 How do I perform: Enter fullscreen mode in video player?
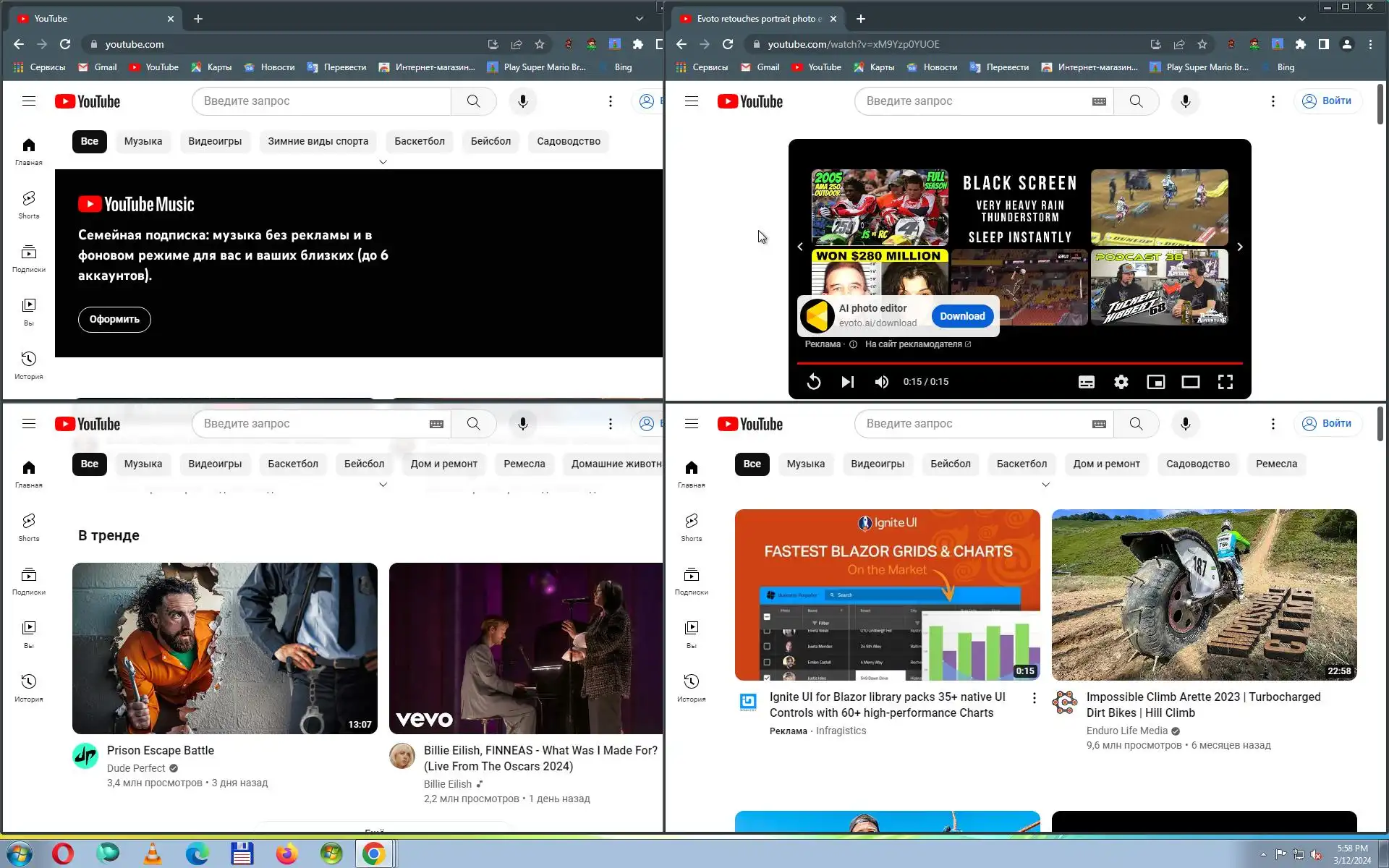1225,382
